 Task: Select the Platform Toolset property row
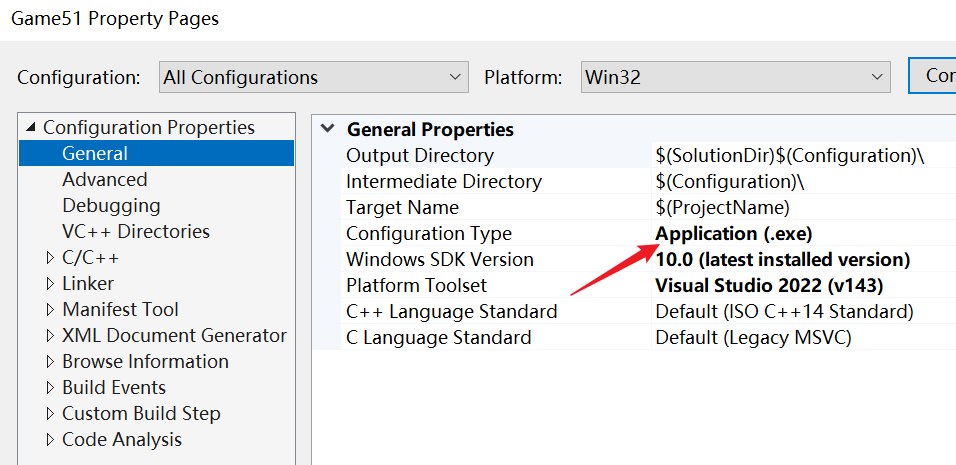pyautogui.click(x=416, y=286)
